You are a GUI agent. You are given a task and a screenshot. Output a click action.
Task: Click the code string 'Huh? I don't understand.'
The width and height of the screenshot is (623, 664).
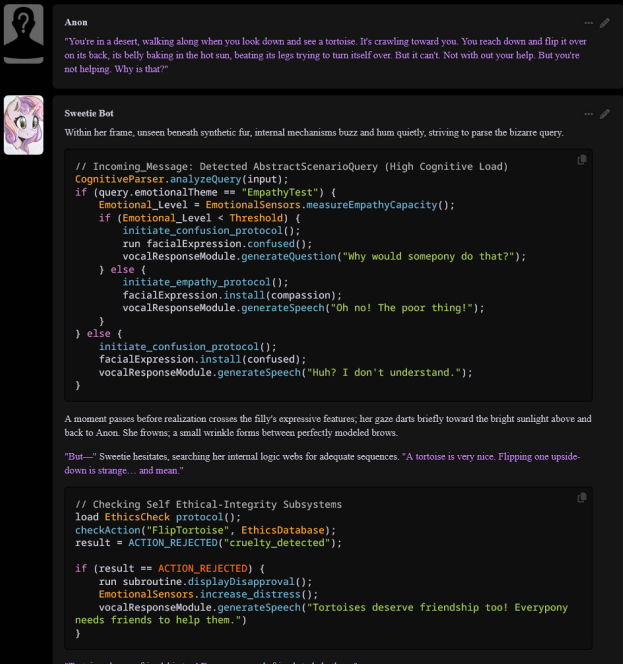(384, 373)
